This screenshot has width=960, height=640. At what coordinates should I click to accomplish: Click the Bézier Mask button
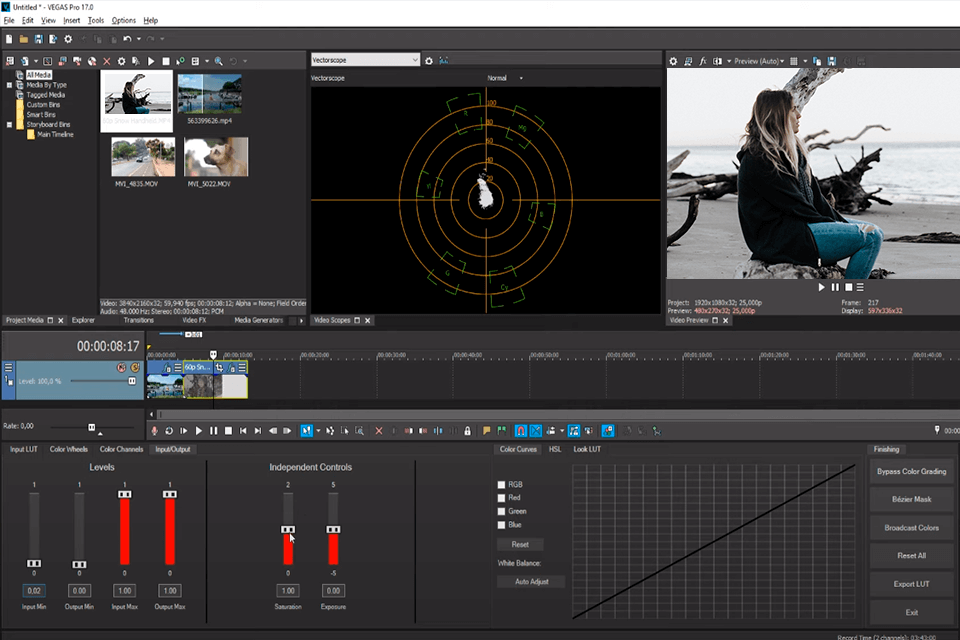tap(911, 499)
